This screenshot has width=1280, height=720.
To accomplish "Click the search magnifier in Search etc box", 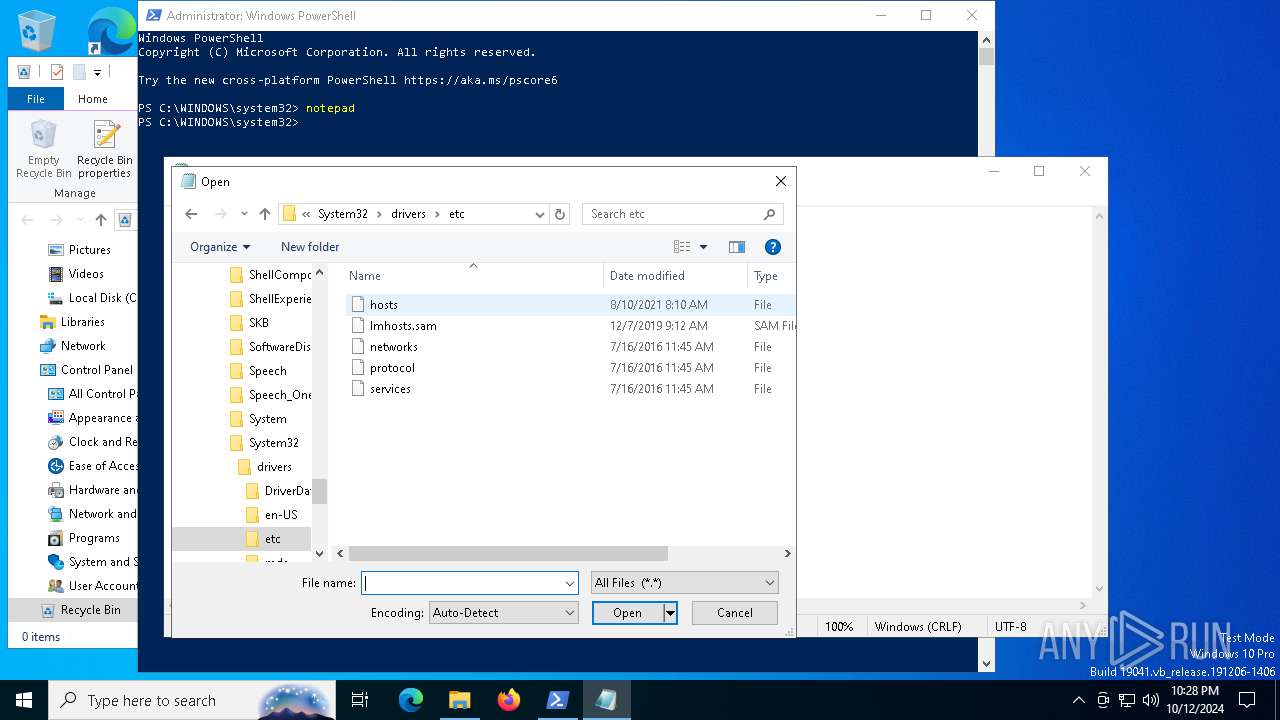I will click(x=769, y=214).
